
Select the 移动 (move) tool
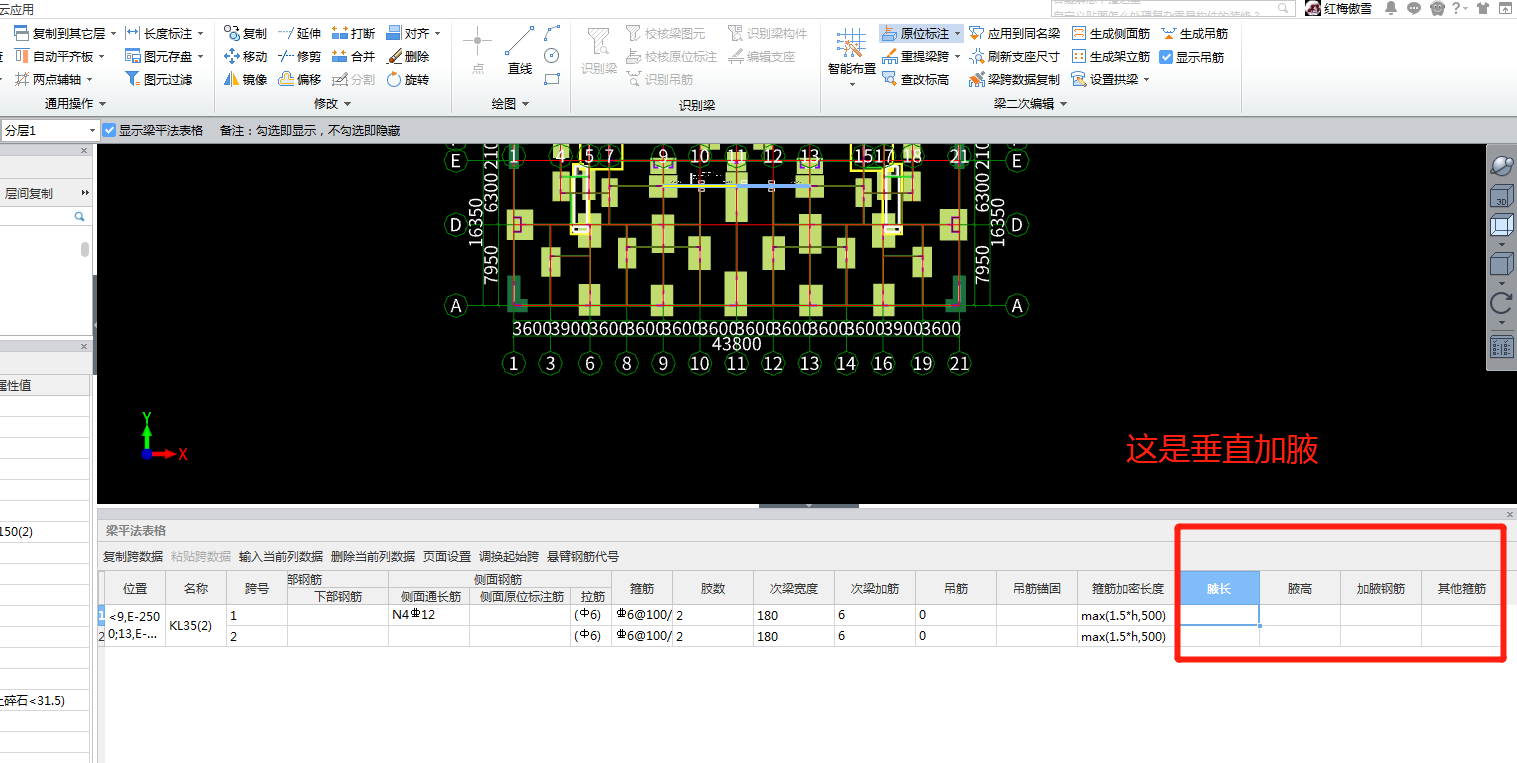245,56
